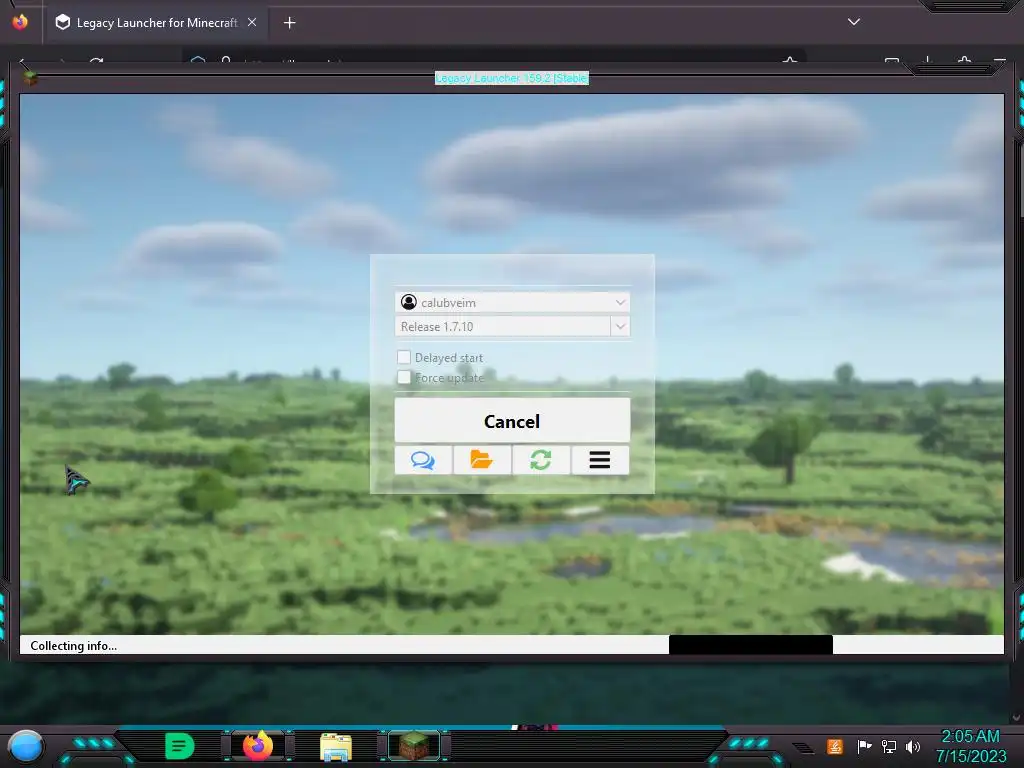Viewport: 1024px width, 768px height.
Task: Toggle the Force update checkbox
Action: 404,377
